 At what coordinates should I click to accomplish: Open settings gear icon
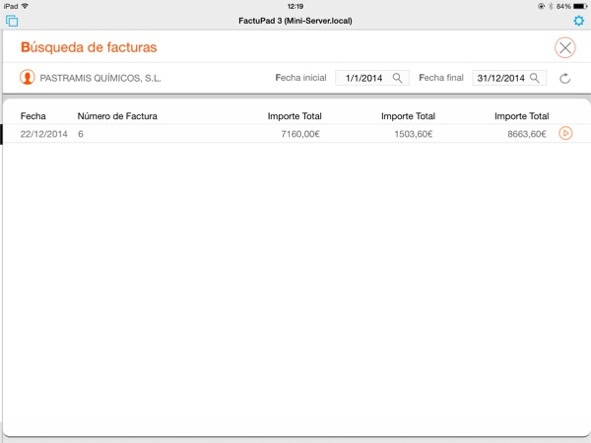click(579, 21)
